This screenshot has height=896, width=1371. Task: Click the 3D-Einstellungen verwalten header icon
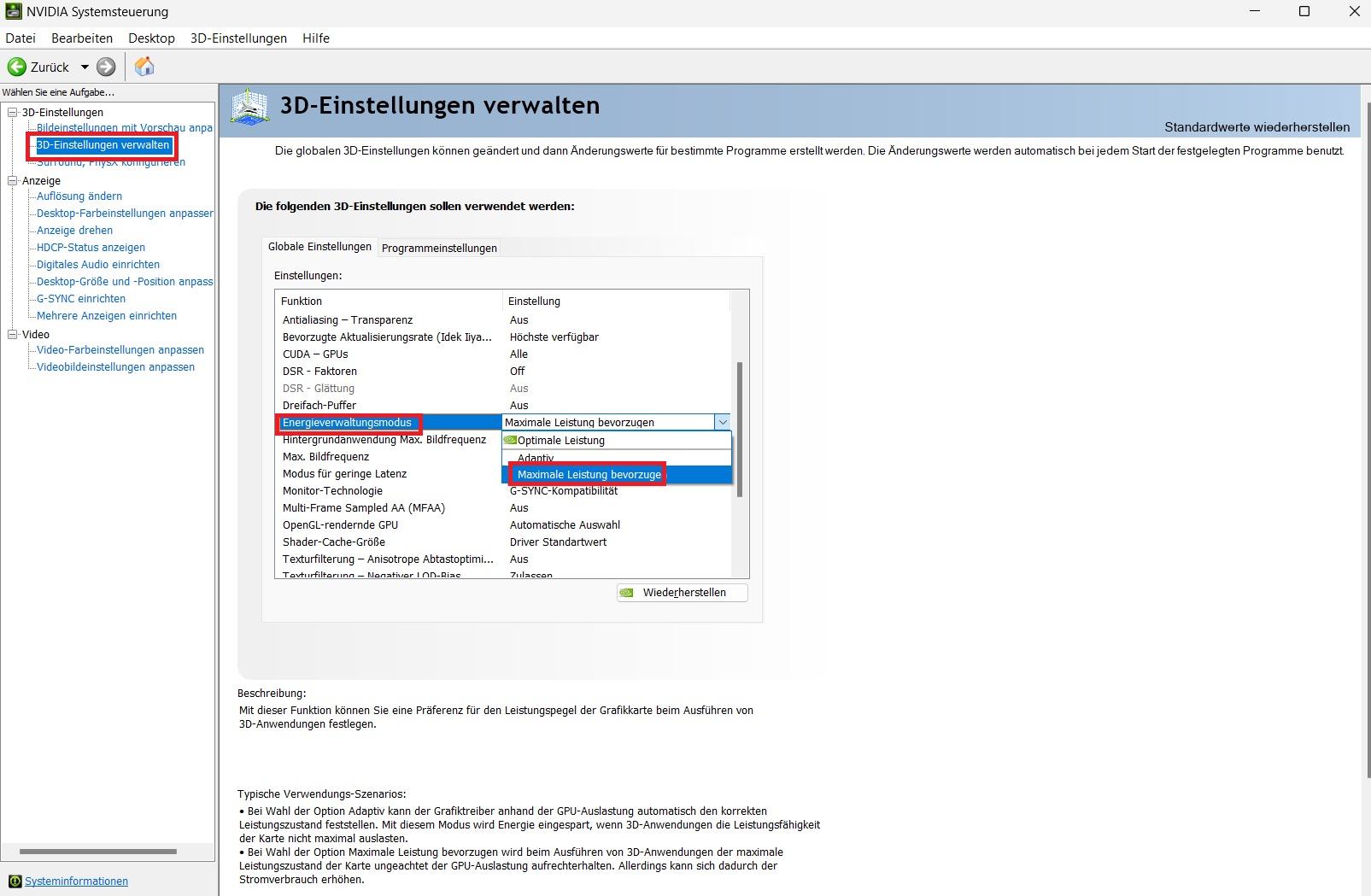click(x=250, y=108)
